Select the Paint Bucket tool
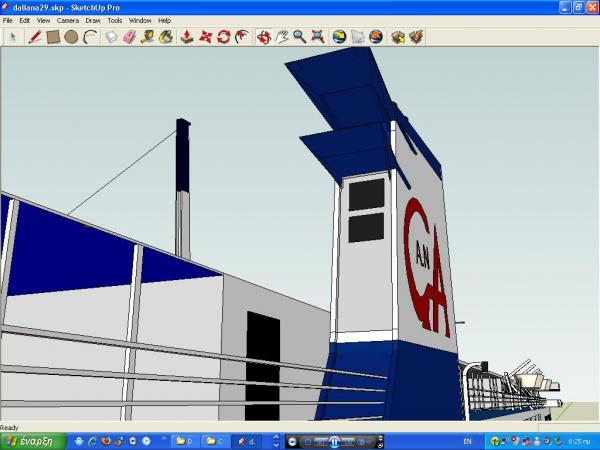Viewport: 600px width, 450px height. tap(166, 37)
